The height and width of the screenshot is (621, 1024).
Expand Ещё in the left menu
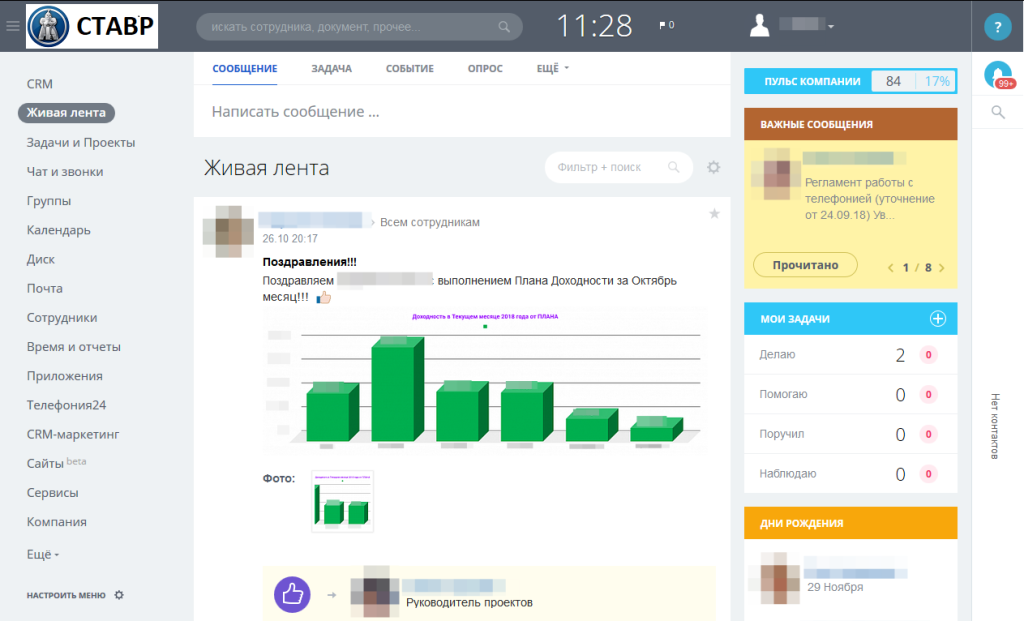[42, 554]
